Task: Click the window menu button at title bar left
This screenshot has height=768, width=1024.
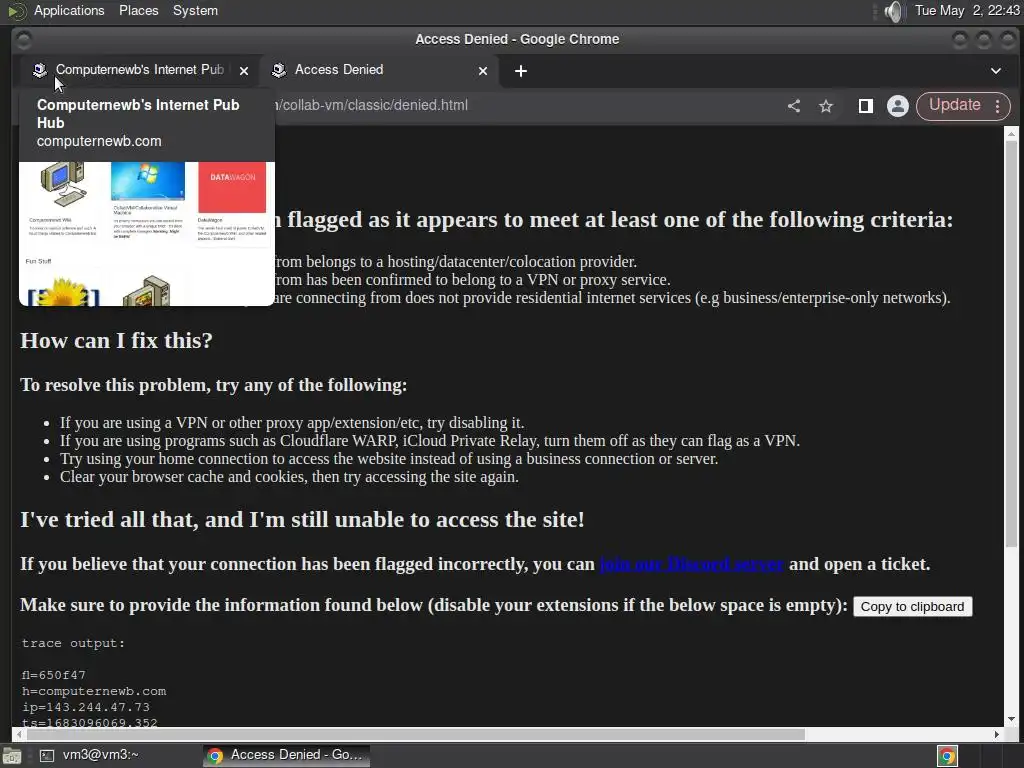Action: (x=24, y=40)
